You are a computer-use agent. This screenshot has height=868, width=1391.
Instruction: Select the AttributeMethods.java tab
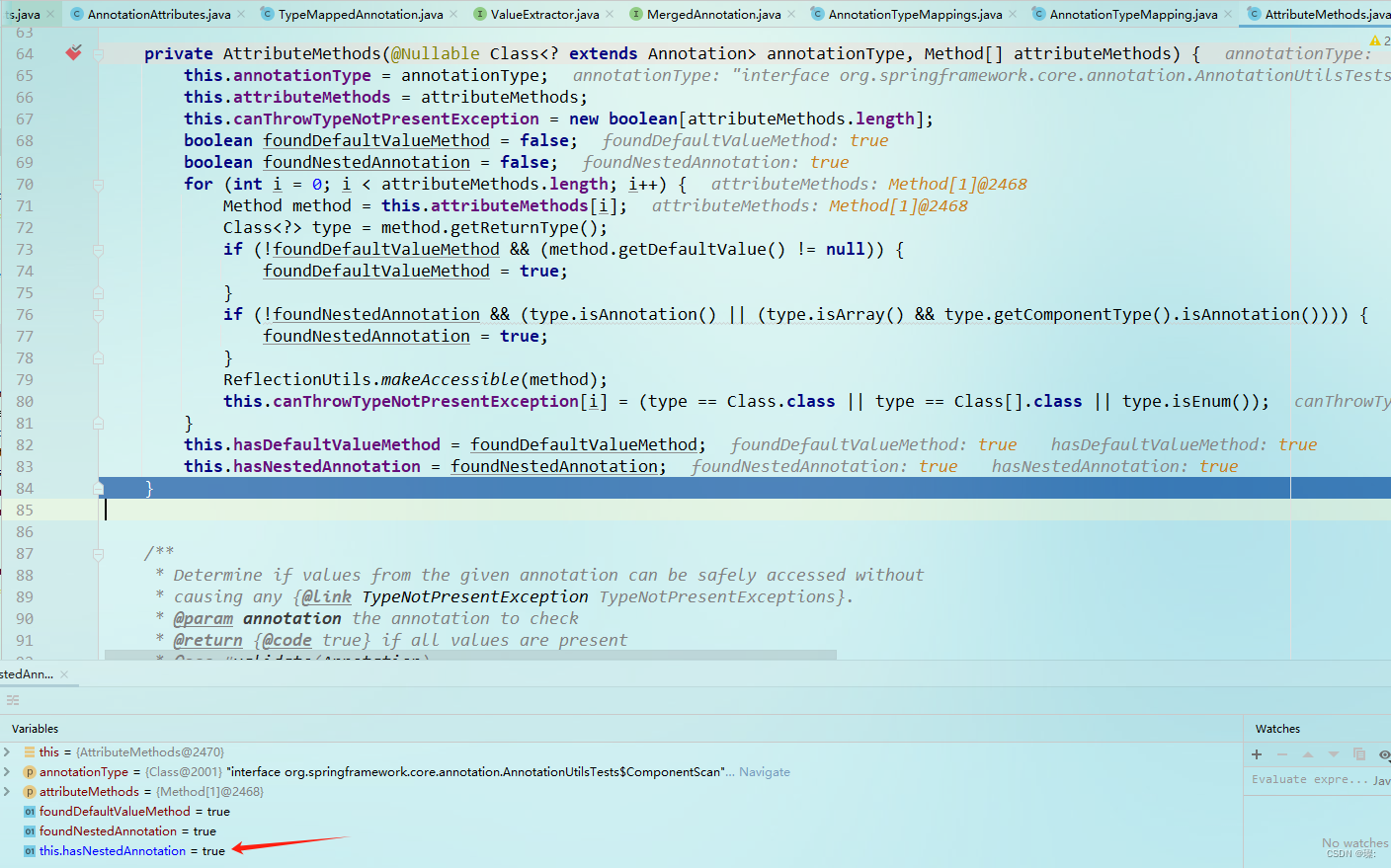[1326, 14]
